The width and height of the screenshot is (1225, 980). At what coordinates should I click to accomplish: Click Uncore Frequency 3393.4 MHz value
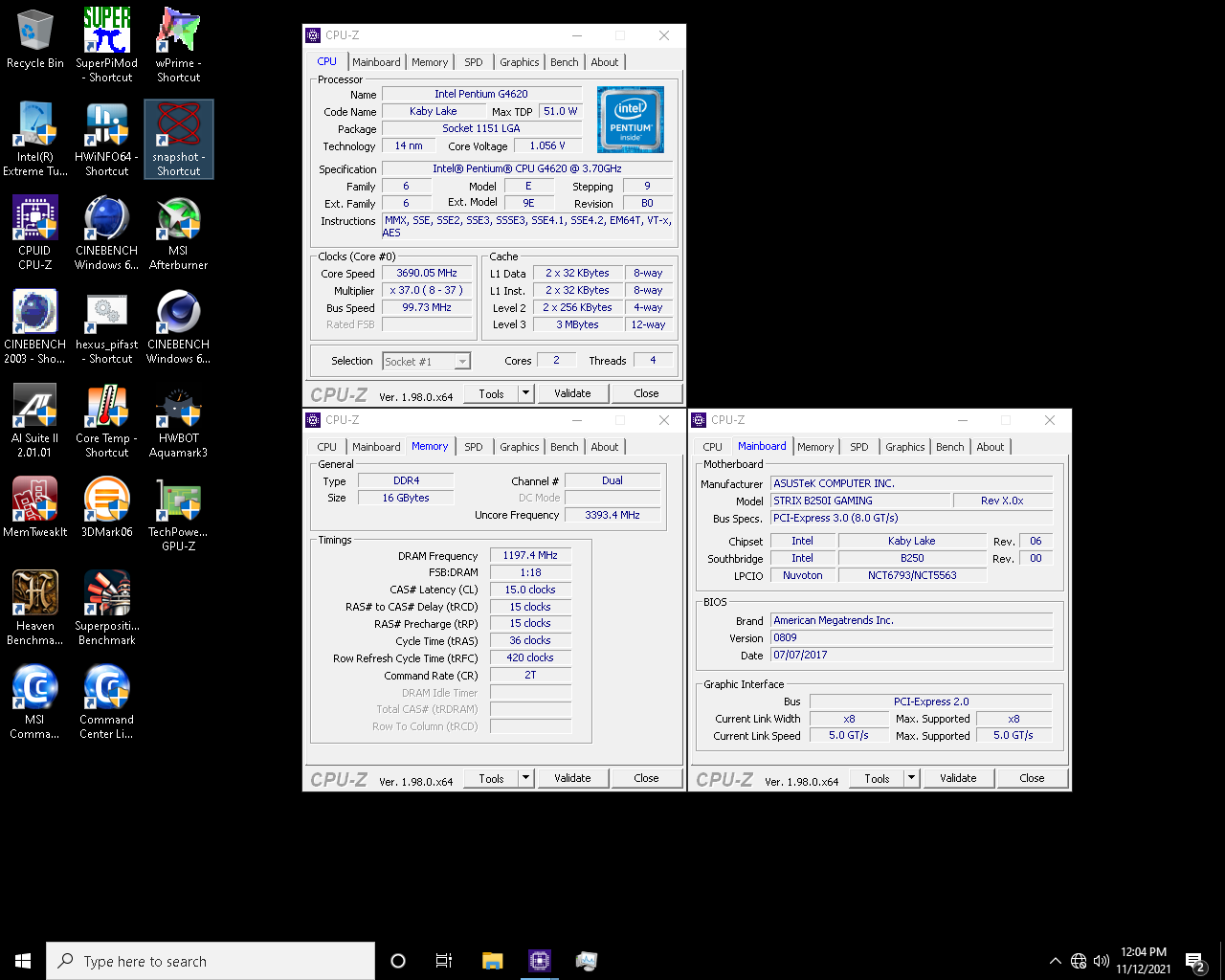612,515
